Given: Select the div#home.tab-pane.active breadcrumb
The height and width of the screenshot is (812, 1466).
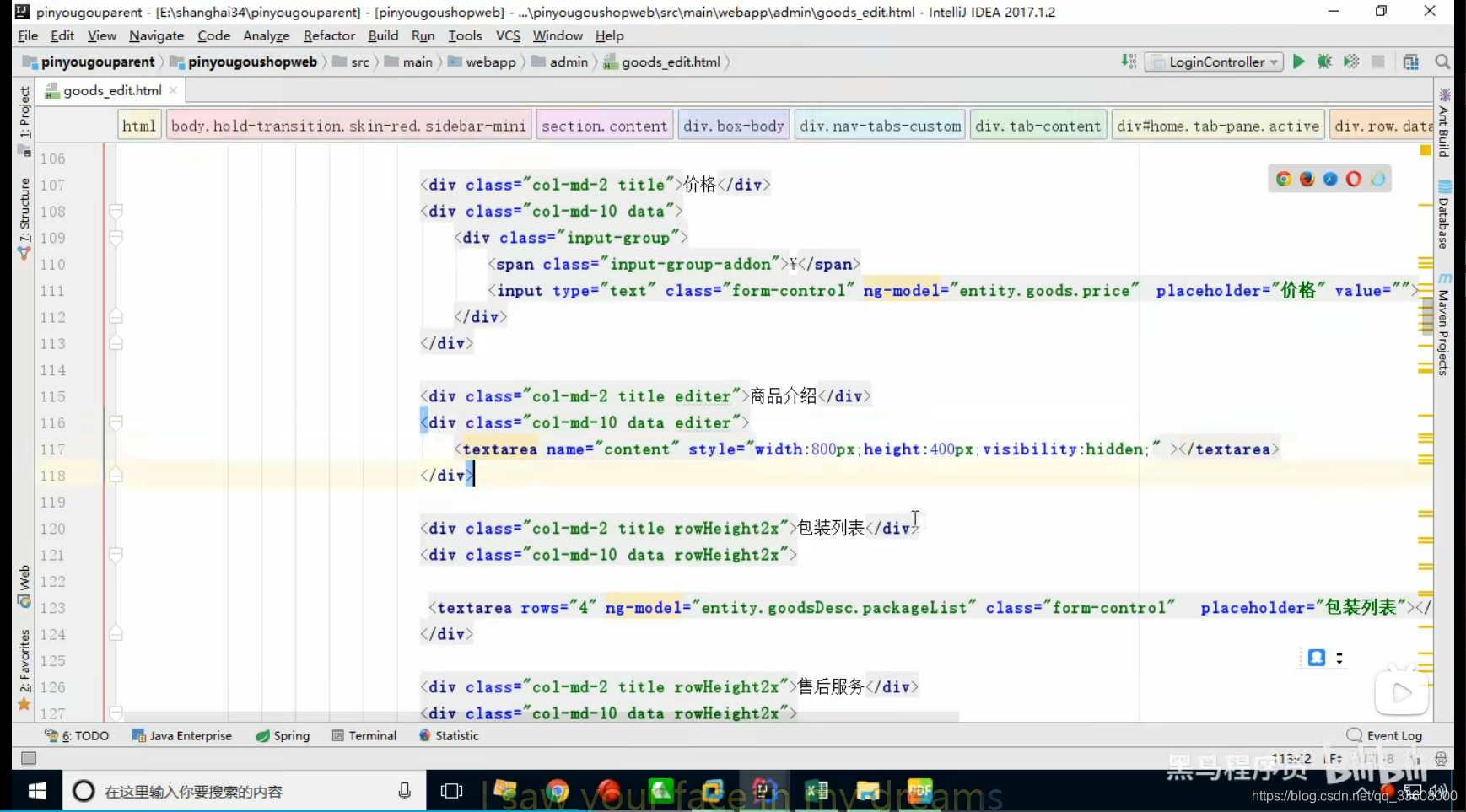Looking at the screenshot, I should 1218,126.
